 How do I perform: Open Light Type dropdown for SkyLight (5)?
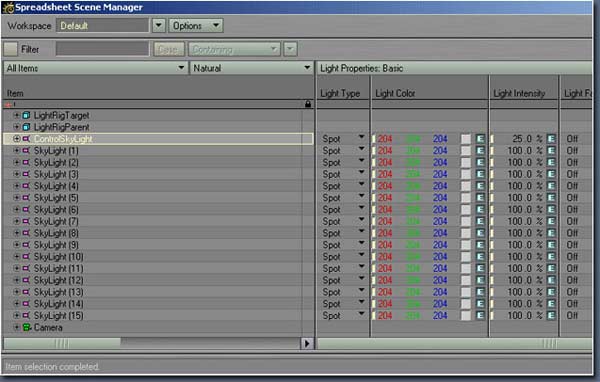pos(361,196)
